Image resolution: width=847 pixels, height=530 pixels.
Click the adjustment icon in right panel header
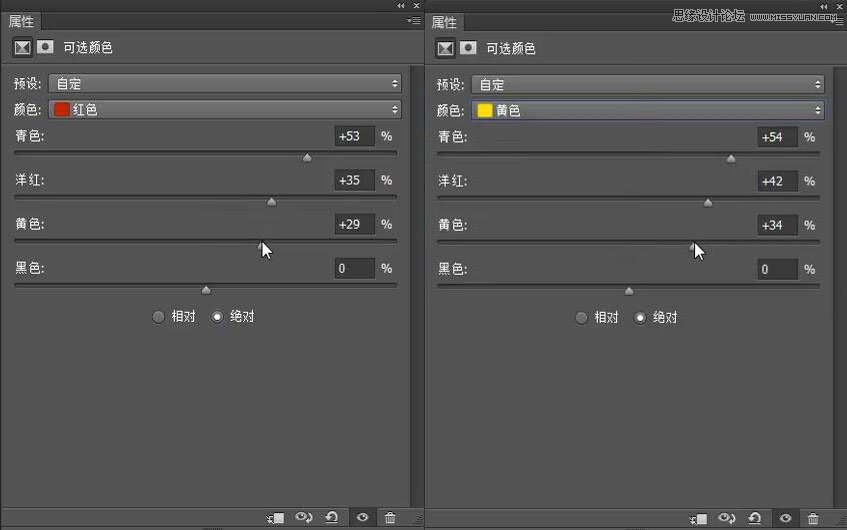(445, 49)
